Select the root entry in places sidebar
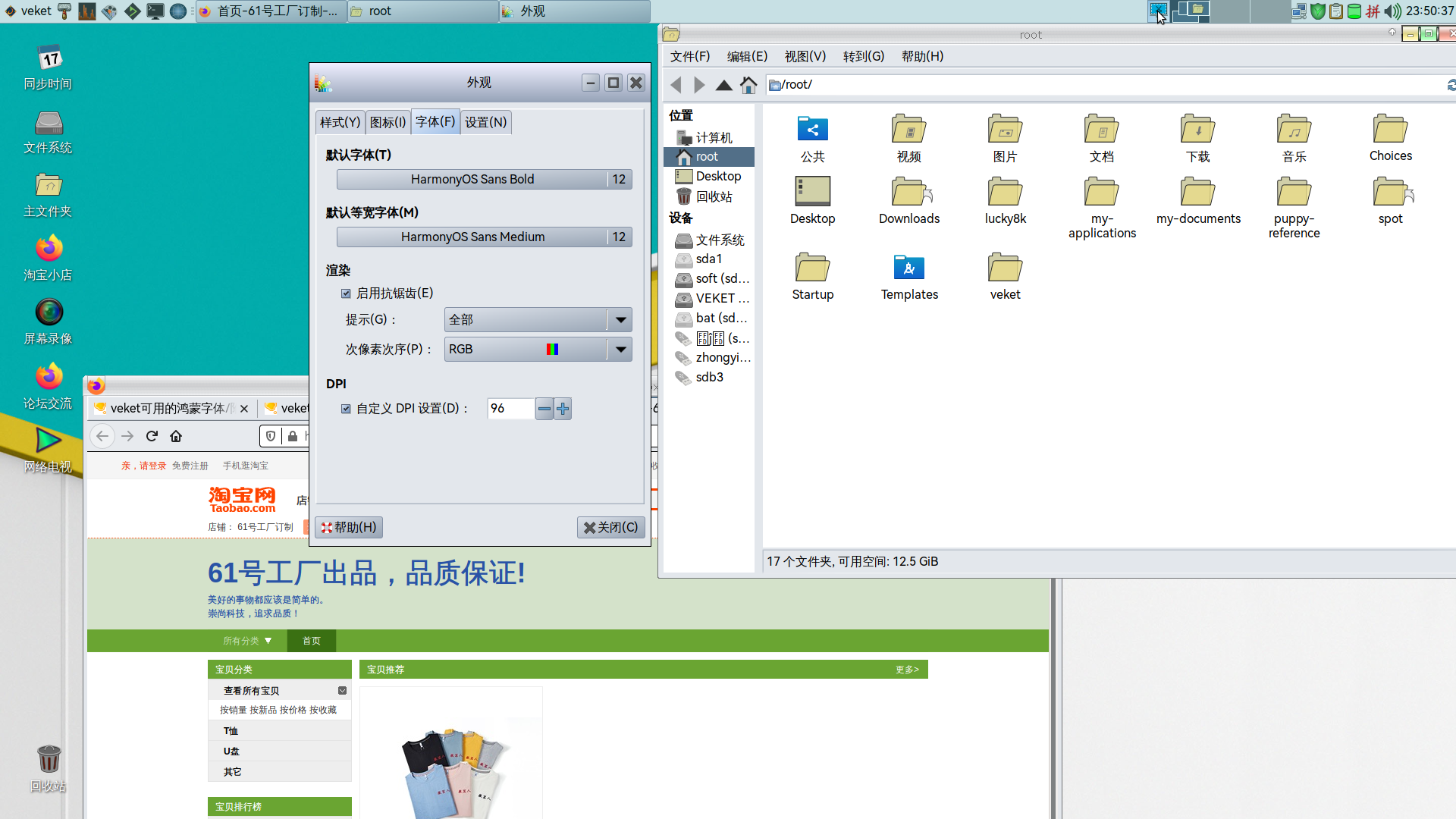Screen dimensions: 1456x819 click(x=707, y=156)
